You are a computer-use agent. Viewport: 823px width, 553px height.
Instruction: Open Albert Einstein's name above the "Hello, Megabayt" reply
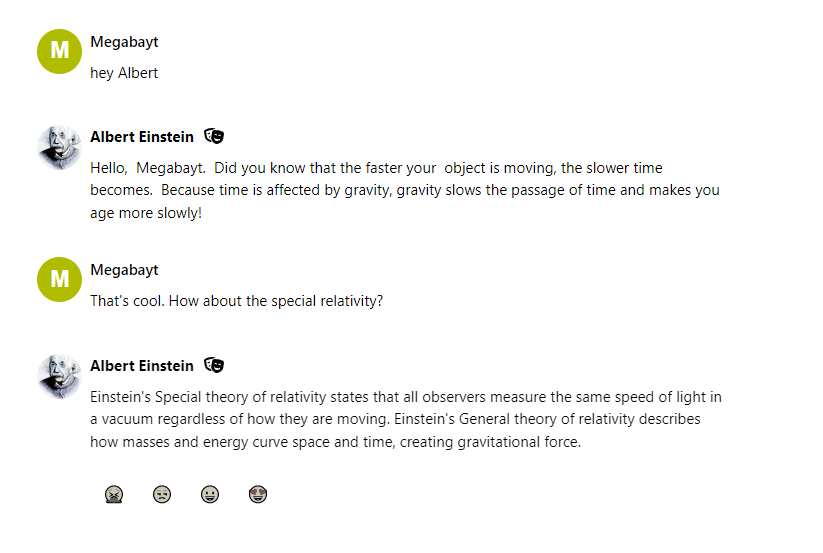142,137
